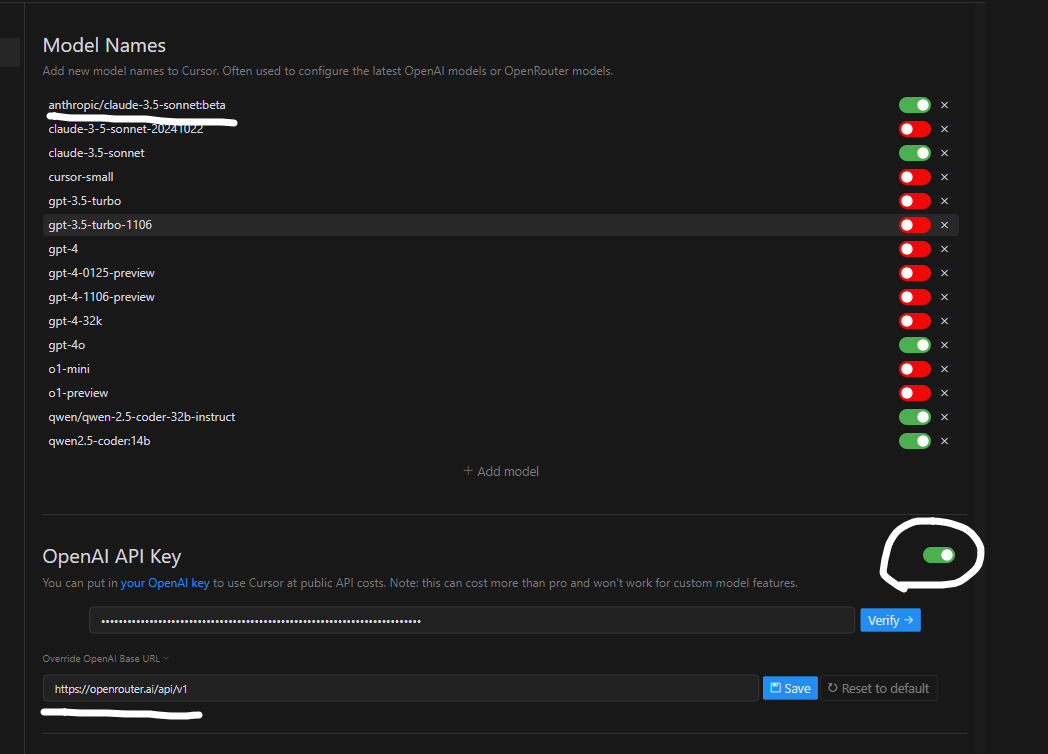Disable the anthropic/claude-3.5-sonnet:beta model toggle
1048x754 pixels.
(x=915, y=105)
